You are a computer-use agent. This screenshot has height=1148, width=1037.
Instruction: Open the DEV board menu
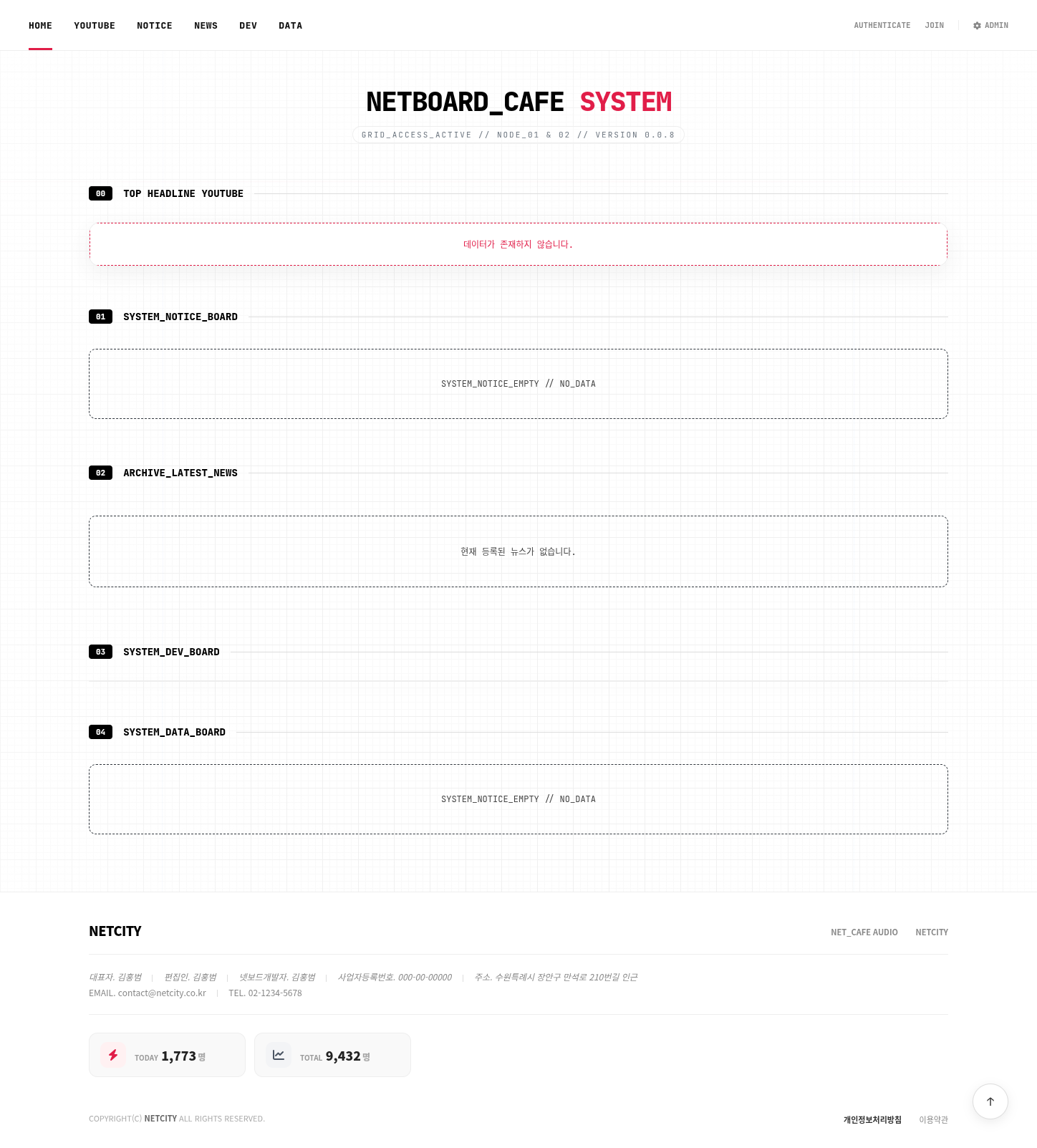pyautogui.click(x=248, y=26)
